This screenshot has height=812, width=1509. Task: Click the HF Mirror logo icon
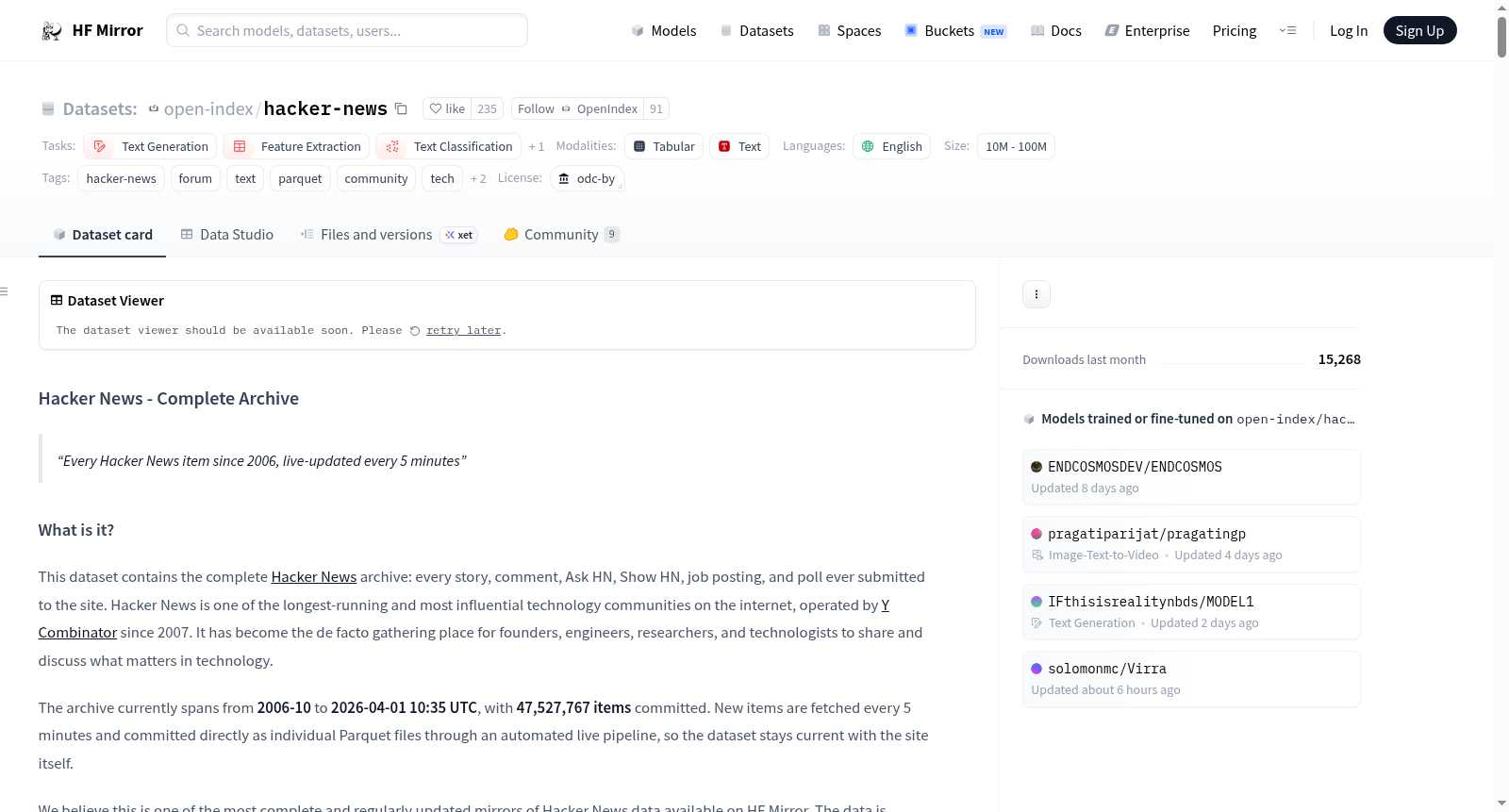[x=52, y=31]
